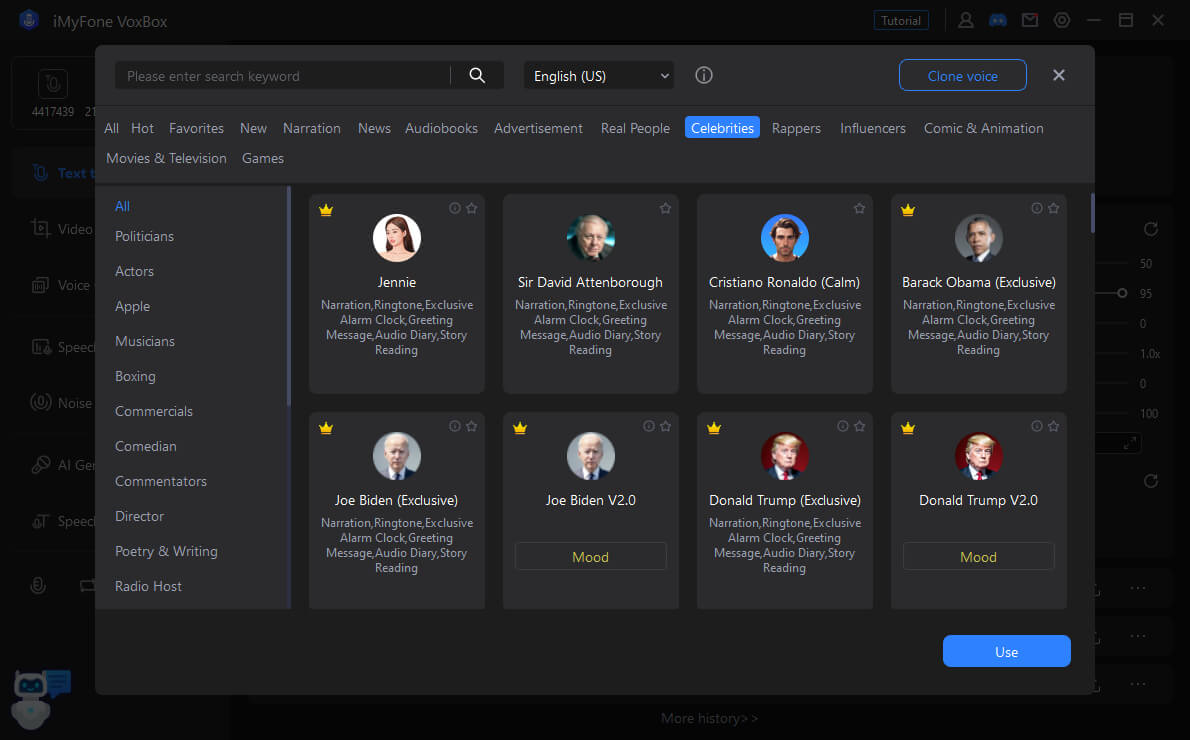Click the info icon on the Barack Obama card

tap(1037, 208)
